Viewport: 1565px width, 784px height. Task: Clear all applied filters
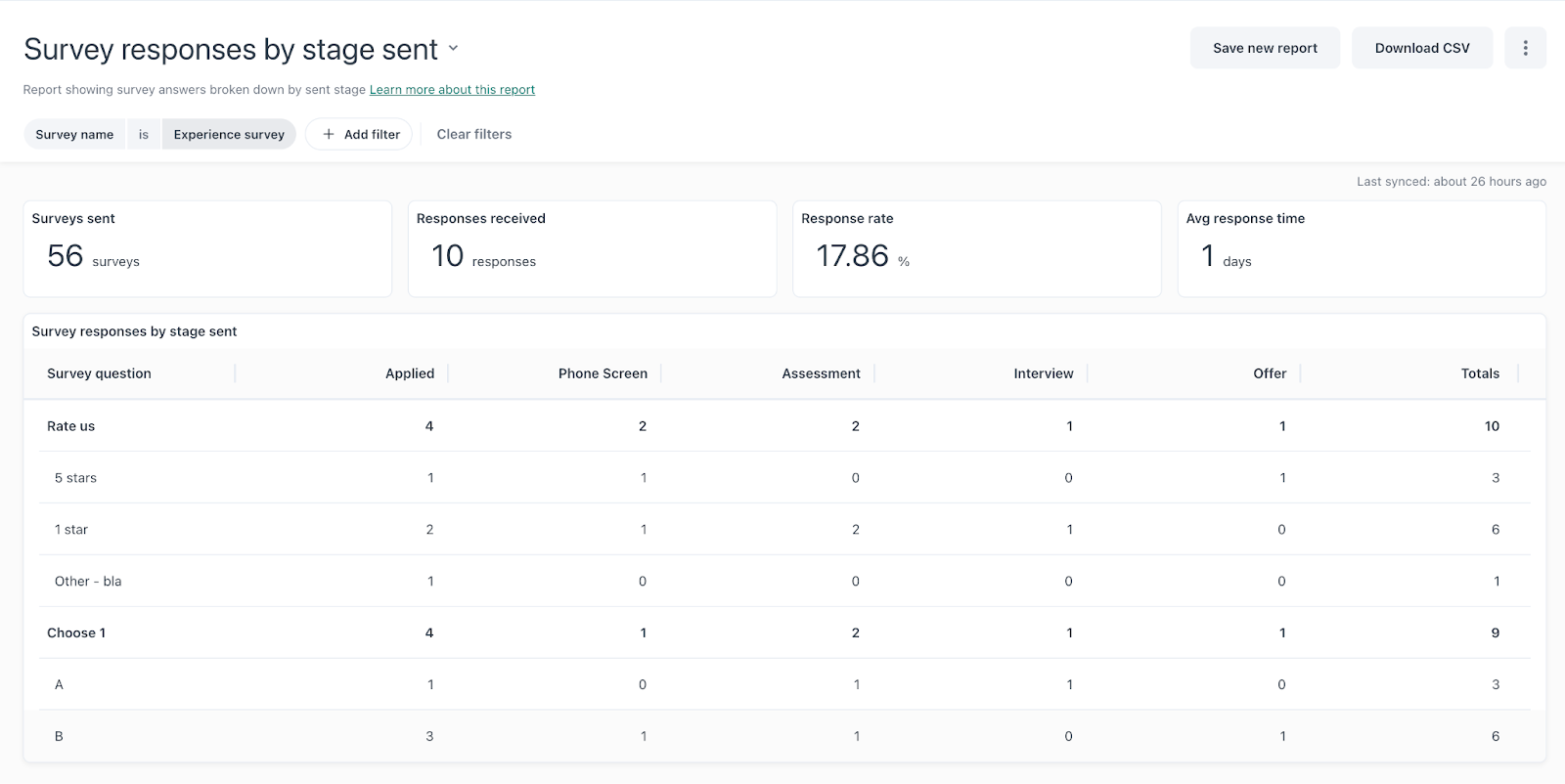pyautogui.click(x=473, y=134)
